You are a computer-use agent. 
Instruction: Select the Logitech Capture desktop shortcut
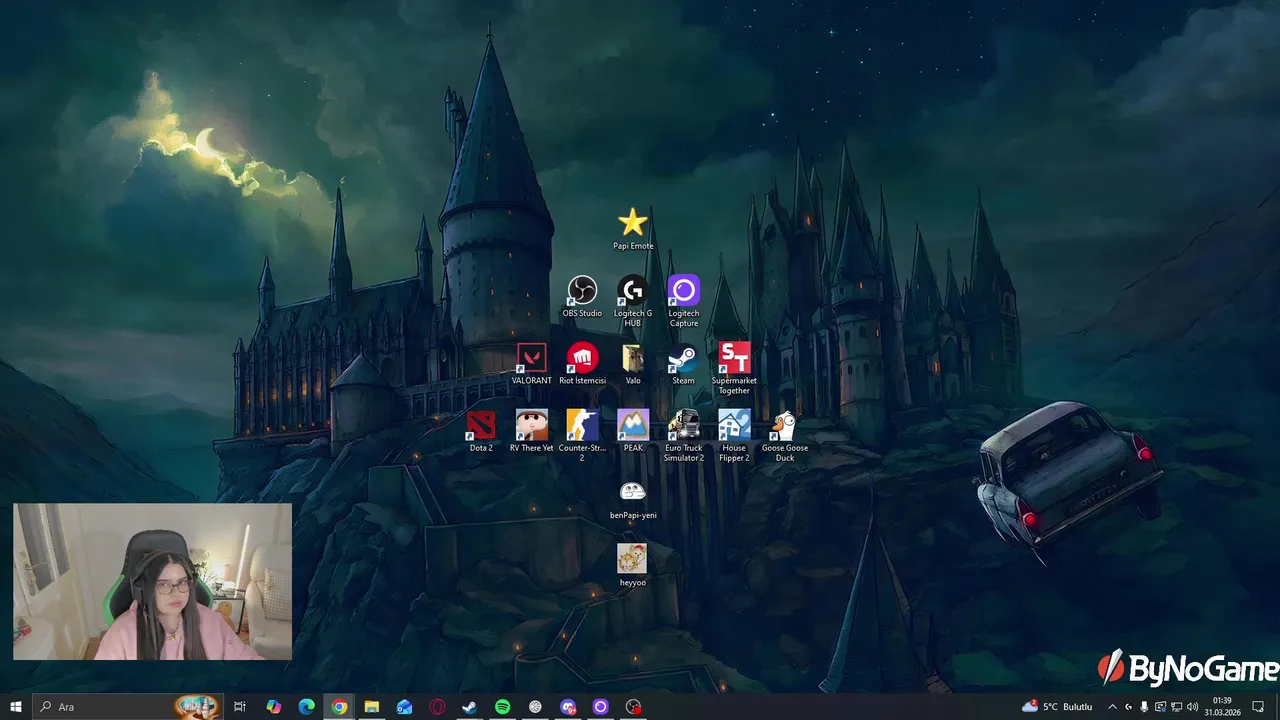tap(684, 301)
